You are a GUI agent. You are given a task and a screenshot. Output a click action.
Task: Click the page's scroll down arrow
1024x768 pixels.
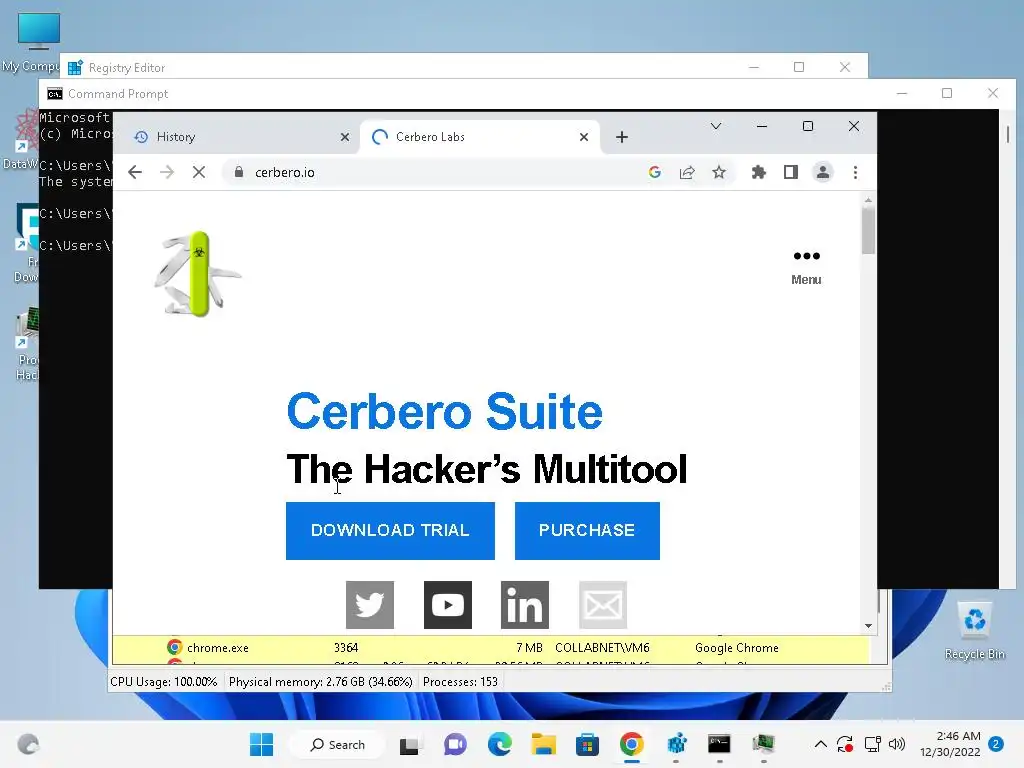tap(868, 626)
